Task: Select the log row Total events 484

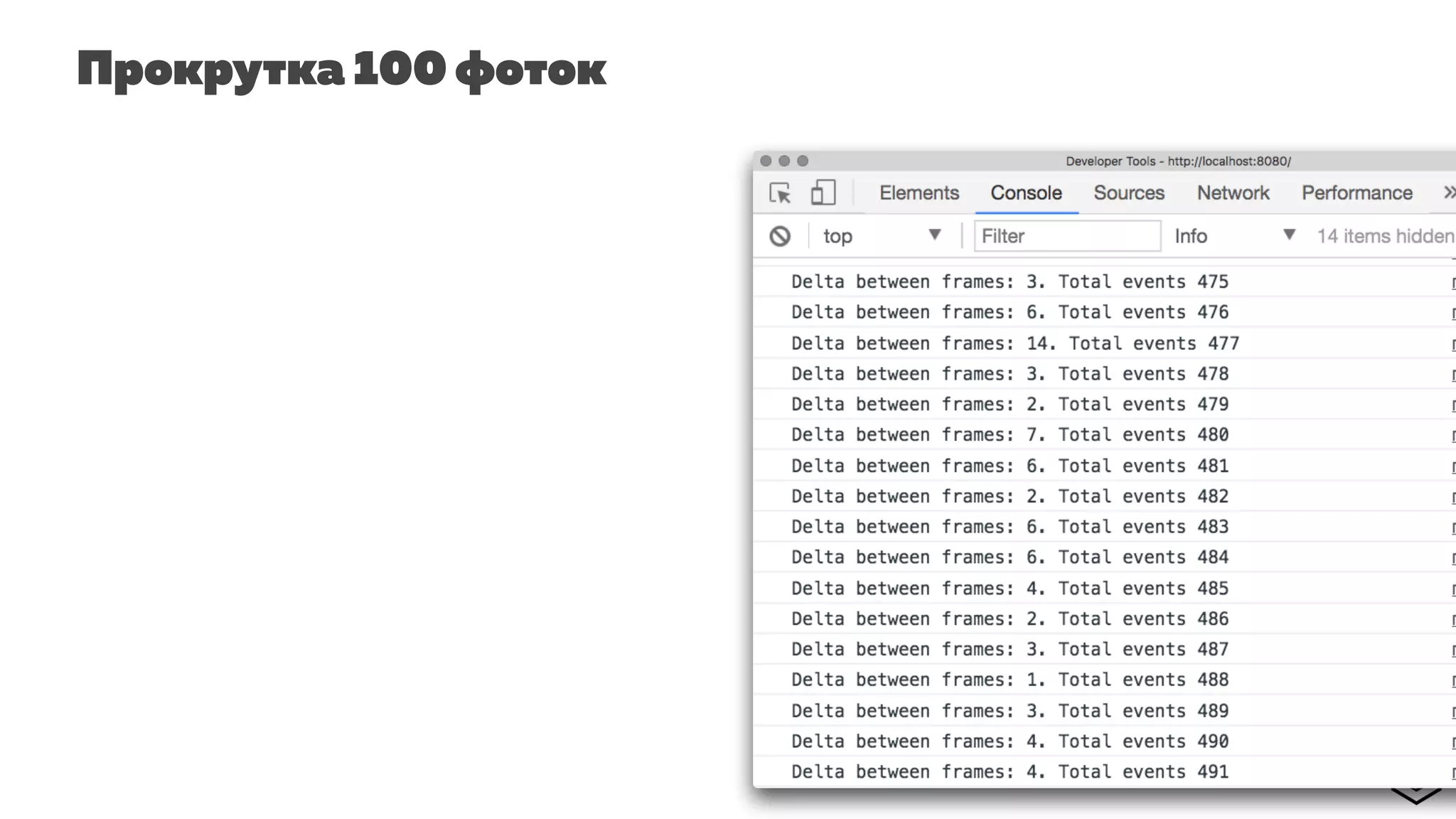Action: [x=1104, y=558]
